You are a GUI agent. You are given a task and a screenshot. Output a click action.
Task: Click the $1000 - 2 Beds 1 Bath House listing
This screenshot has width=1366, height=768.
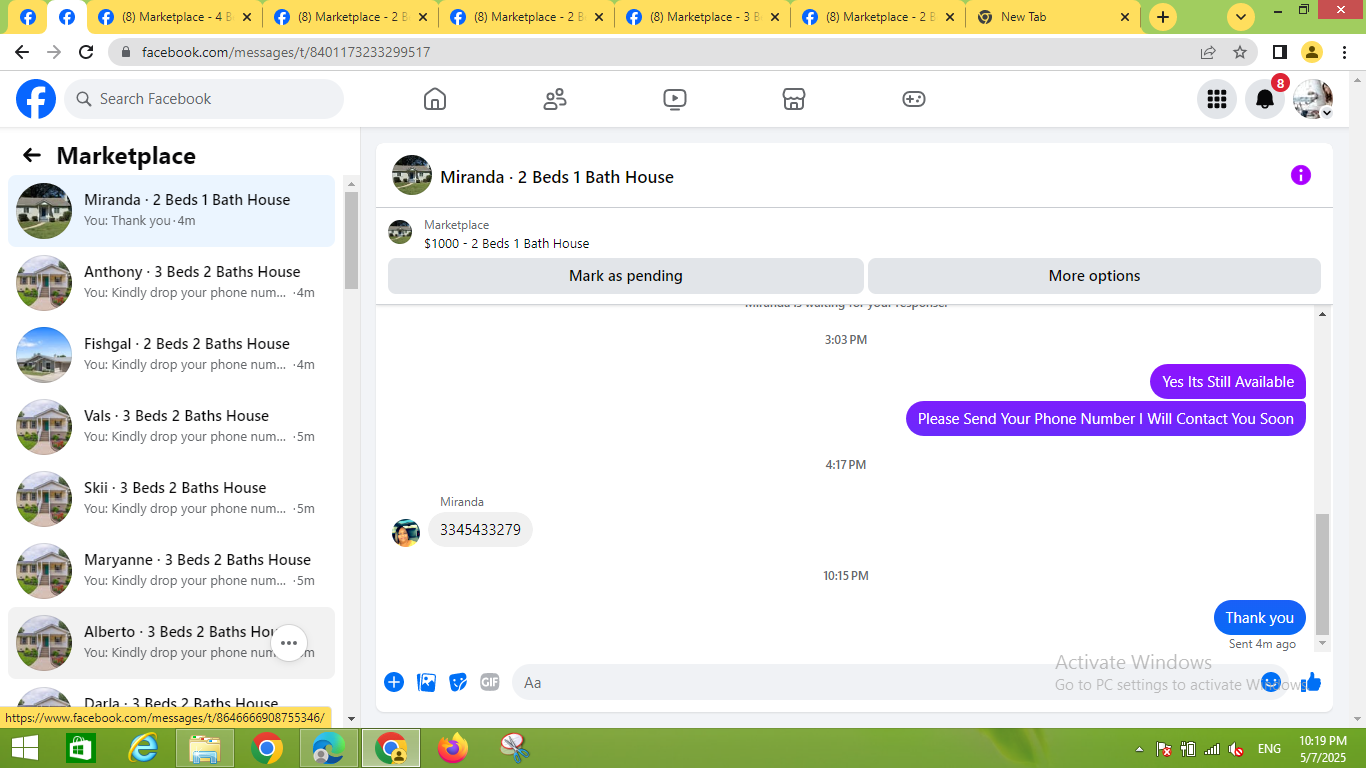506,243
